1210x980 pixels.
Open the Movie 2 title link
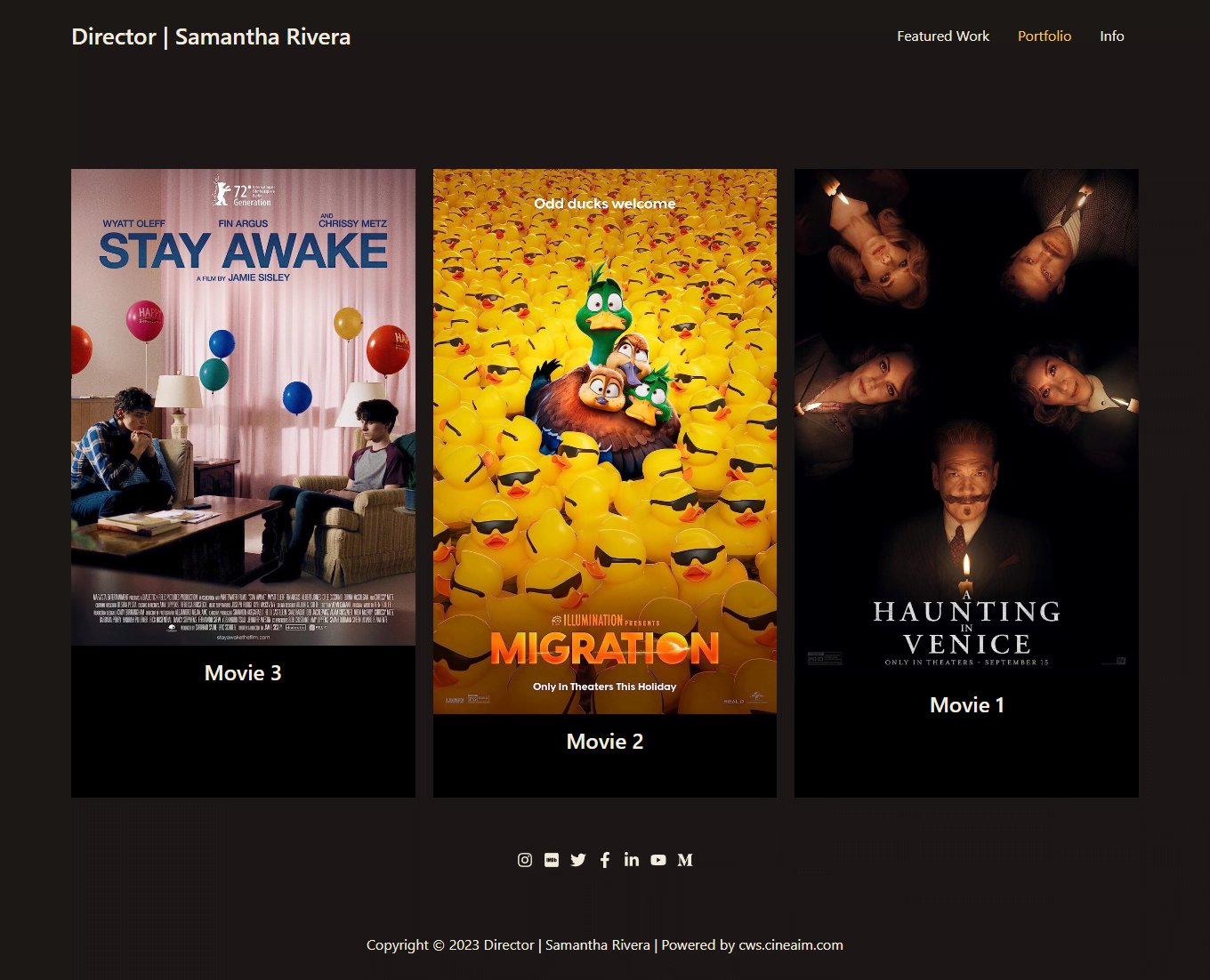[604, 741]
